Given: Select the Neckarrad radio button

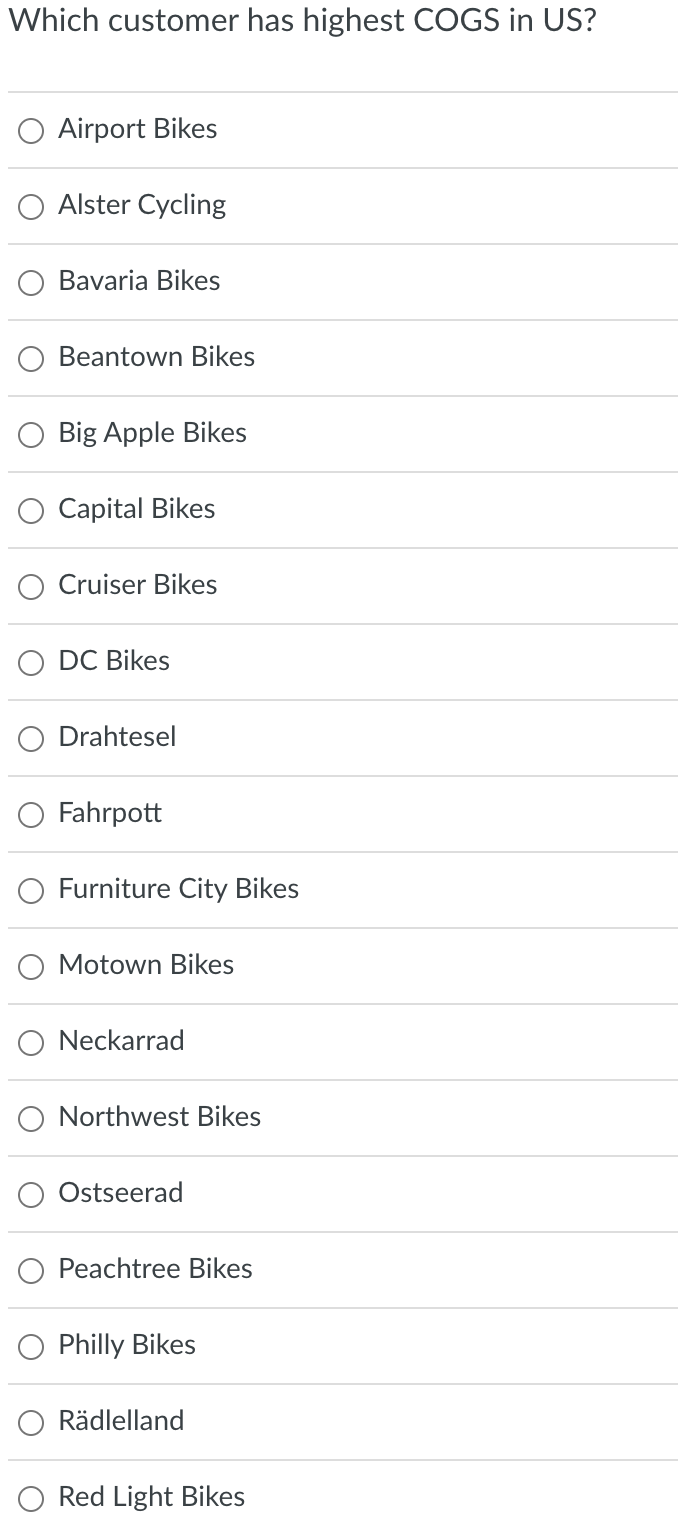Looking at the screenshot, I should 30,1043.
